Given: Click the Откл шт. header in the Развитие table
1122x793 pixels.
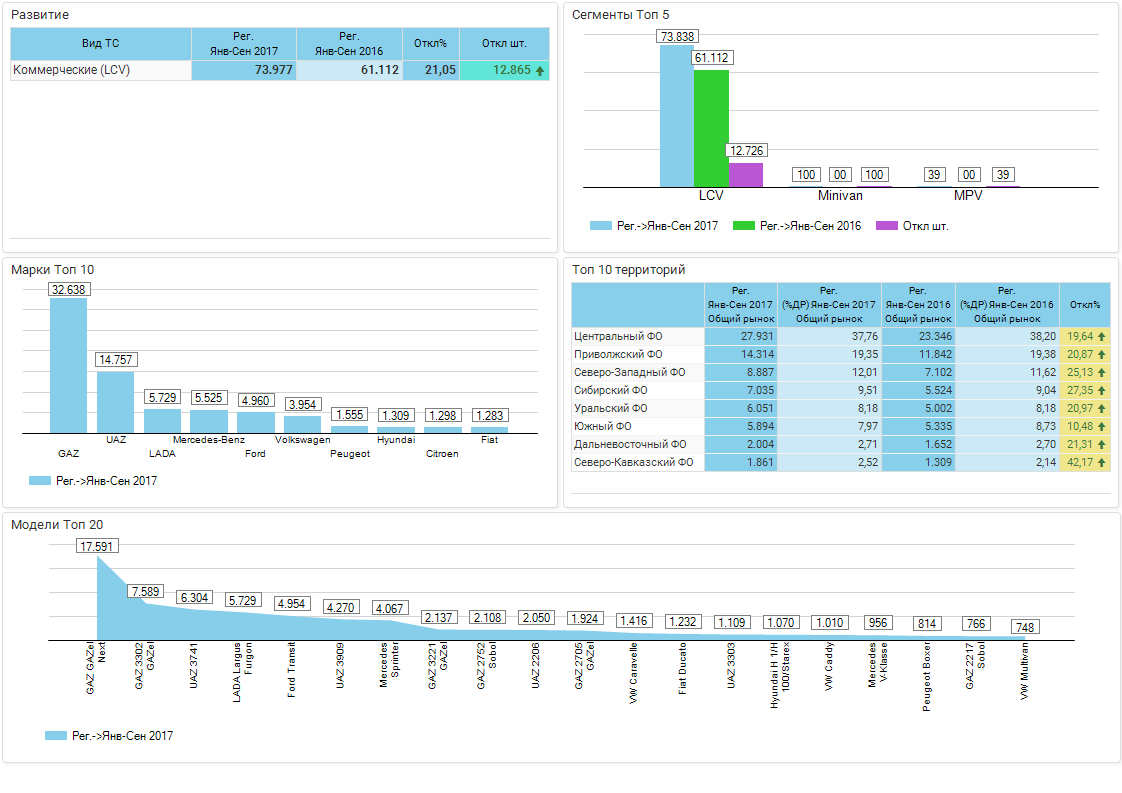Looking at the screenshot, I should click(504, 44).
